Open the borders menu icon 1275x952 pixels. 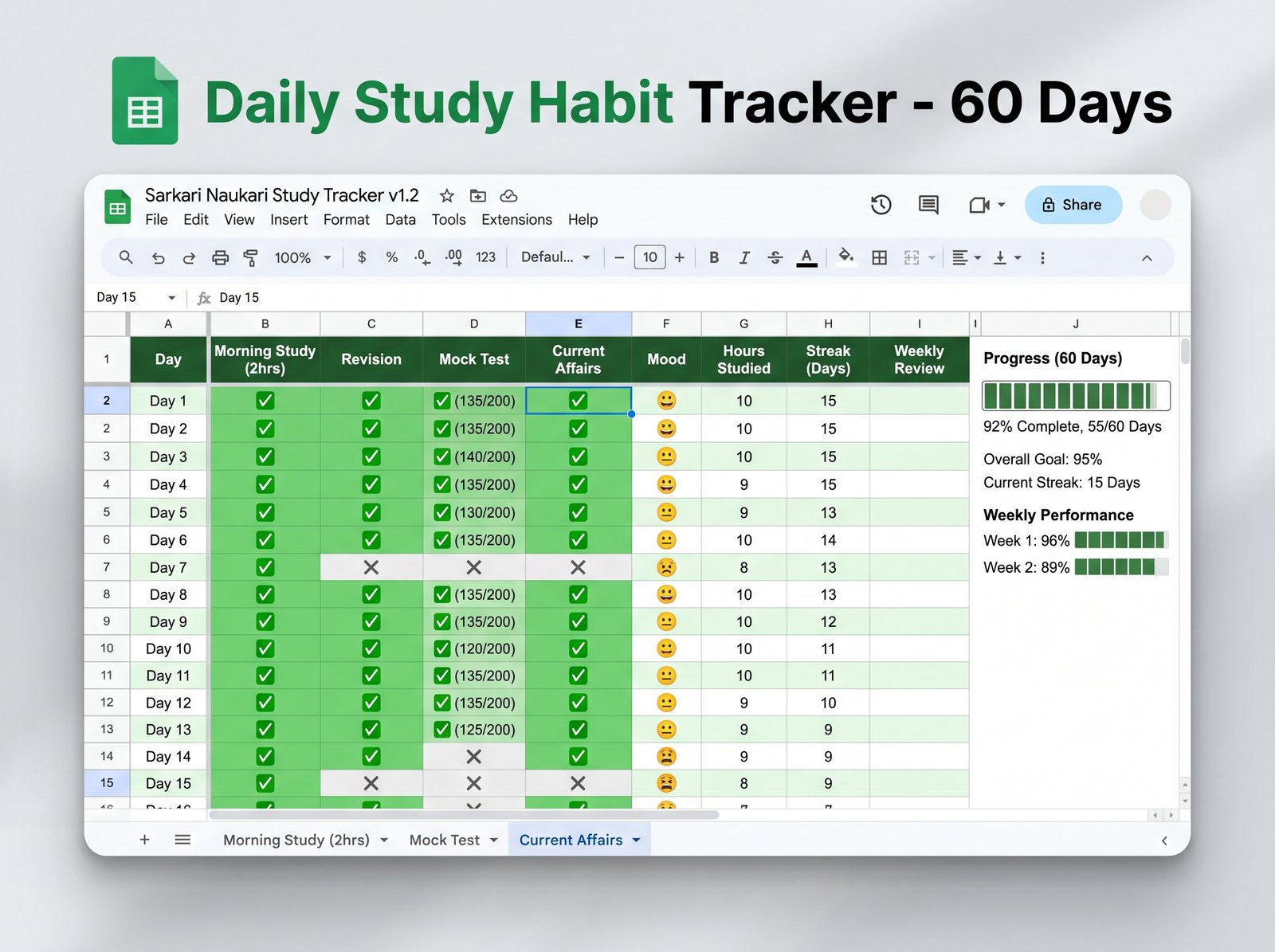(x=879, y=257)
